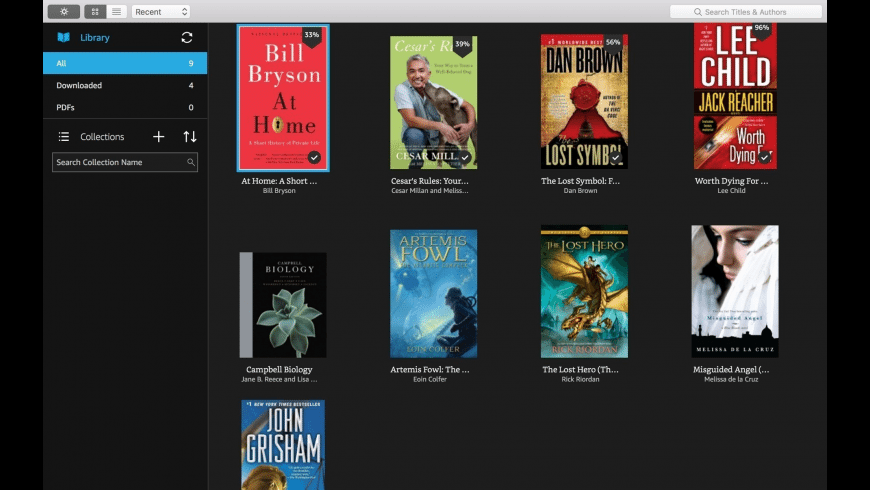
Task: Click the Search Collection Name field
Action: click(125, 162)
